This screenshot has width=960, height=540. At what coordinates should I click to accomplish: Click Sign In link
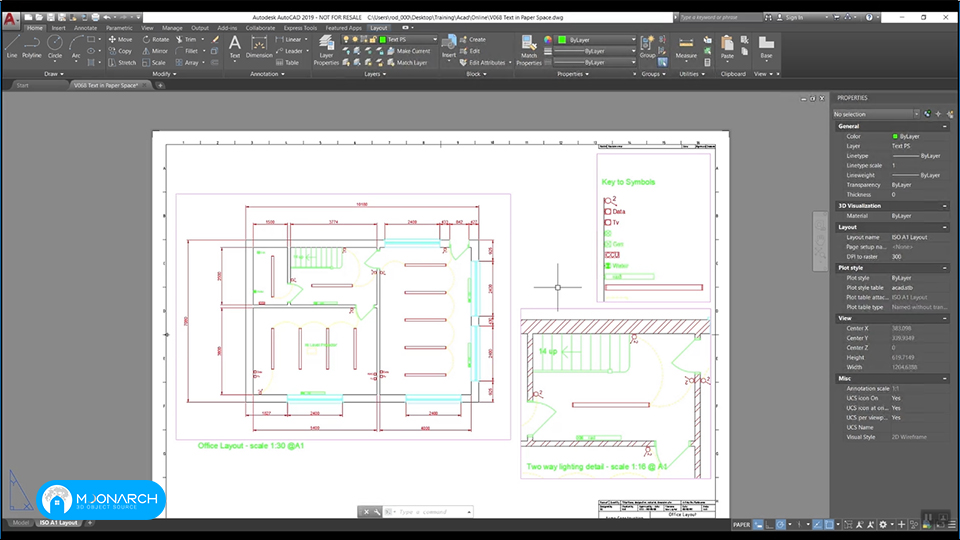[x=794, y=17]
